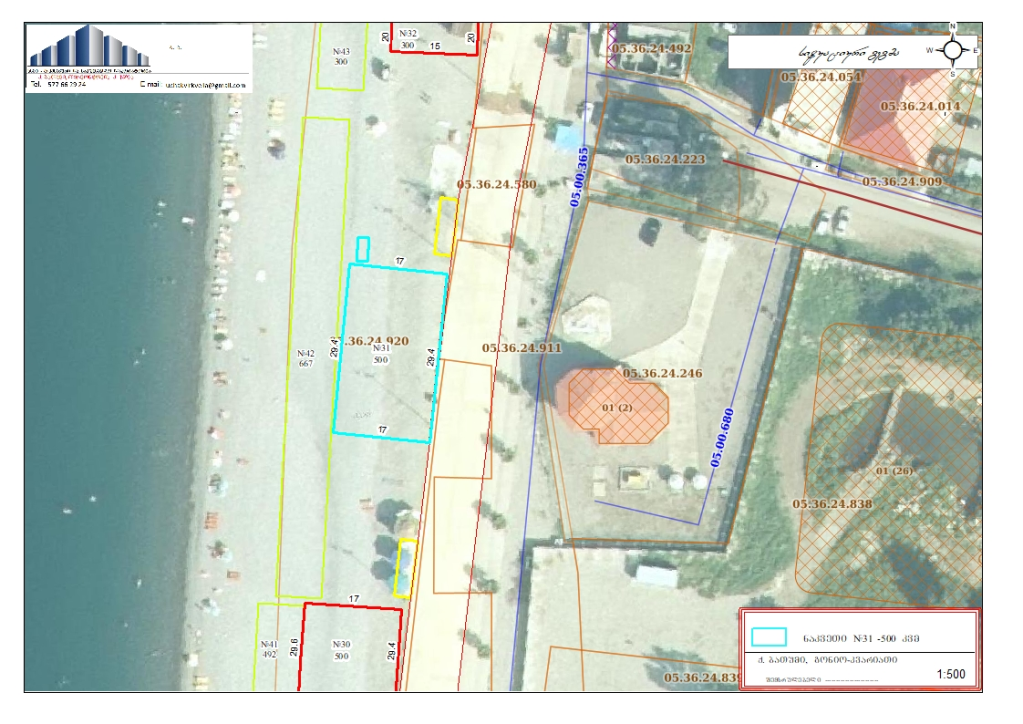Click the legend text "ნაკვეთი №31 -500 კვმ"

861,638
